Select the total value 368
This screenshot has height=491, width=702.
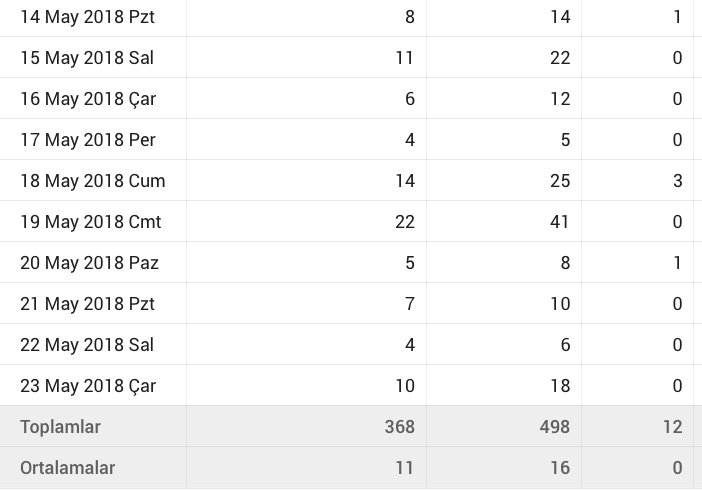[399, 427]
